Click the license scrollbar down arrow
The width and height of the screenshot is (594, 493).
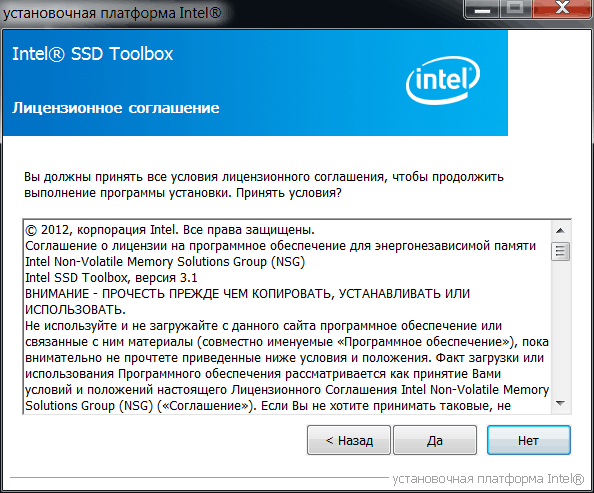click(560, 403)
